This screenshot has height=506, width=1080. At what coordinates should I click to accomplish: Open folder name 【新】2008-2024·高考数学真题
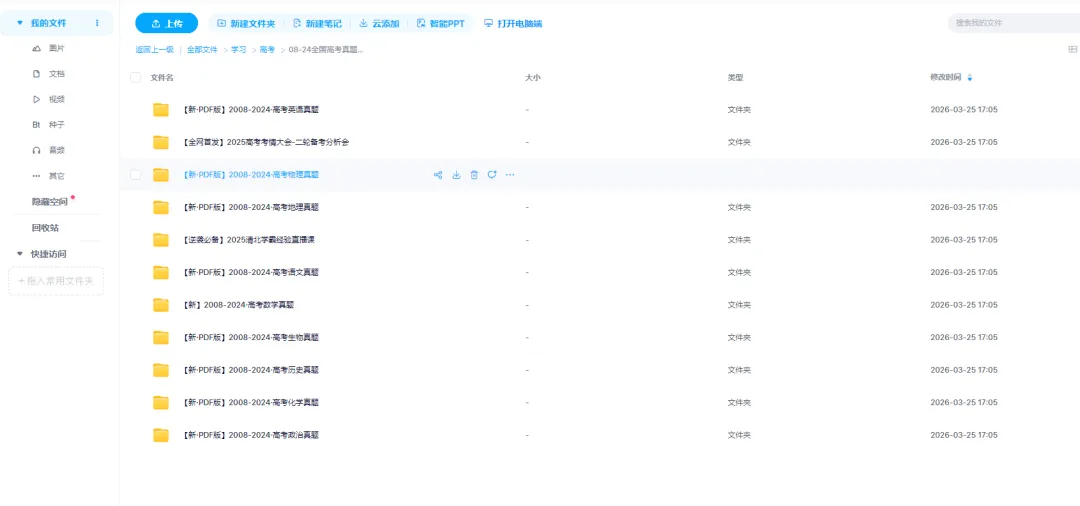pos(238,305)
